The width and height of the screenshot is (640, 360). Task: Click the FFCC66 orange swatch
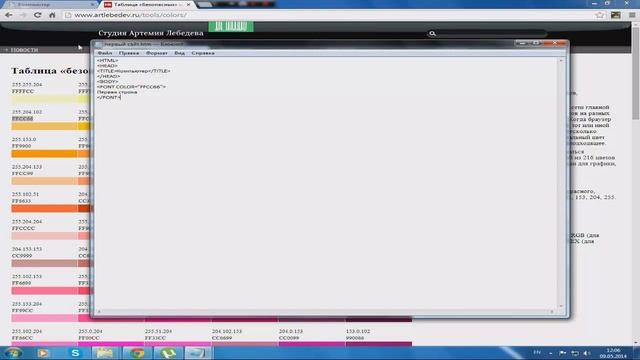tap(44, 126)
